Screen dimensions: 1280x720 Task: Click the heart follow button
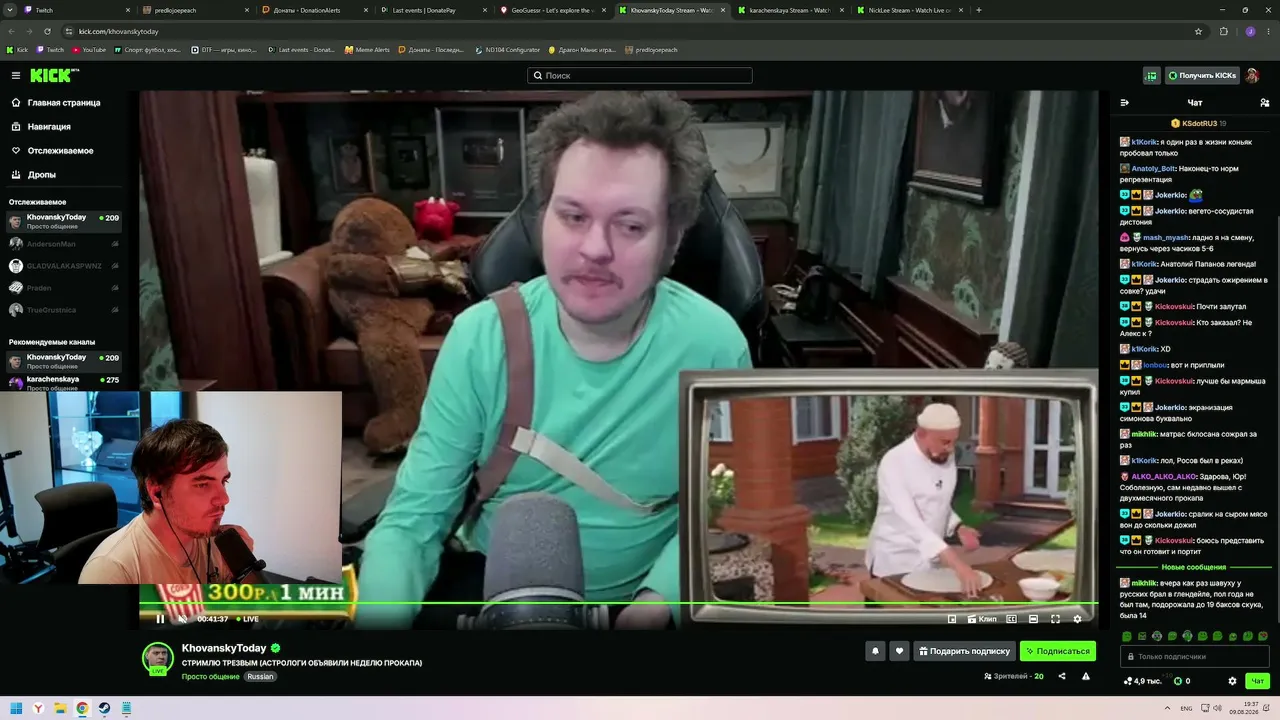[899, 651]
